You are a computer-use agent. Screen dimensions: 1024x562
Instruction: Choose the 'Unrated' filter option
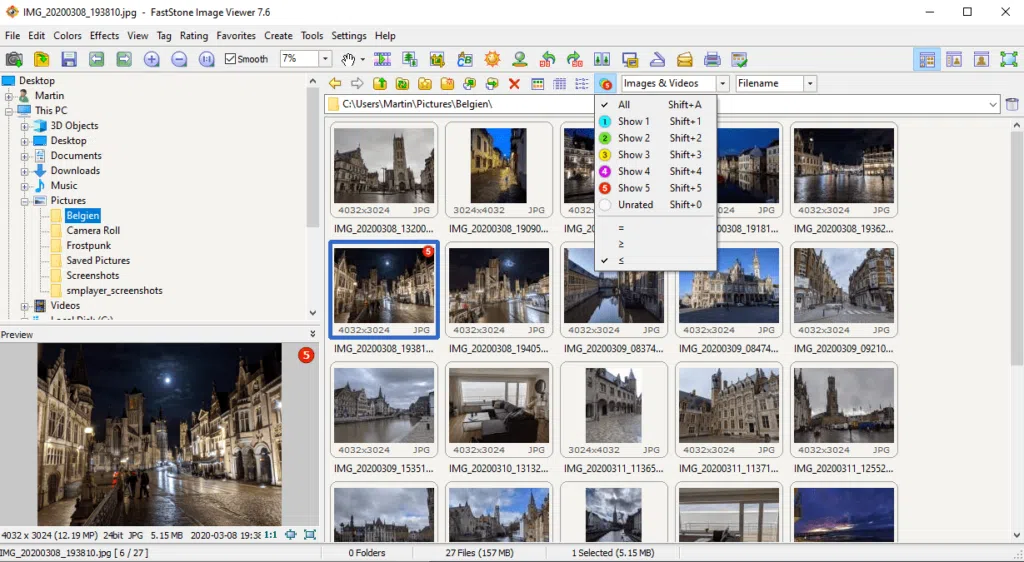click(635, 205)
